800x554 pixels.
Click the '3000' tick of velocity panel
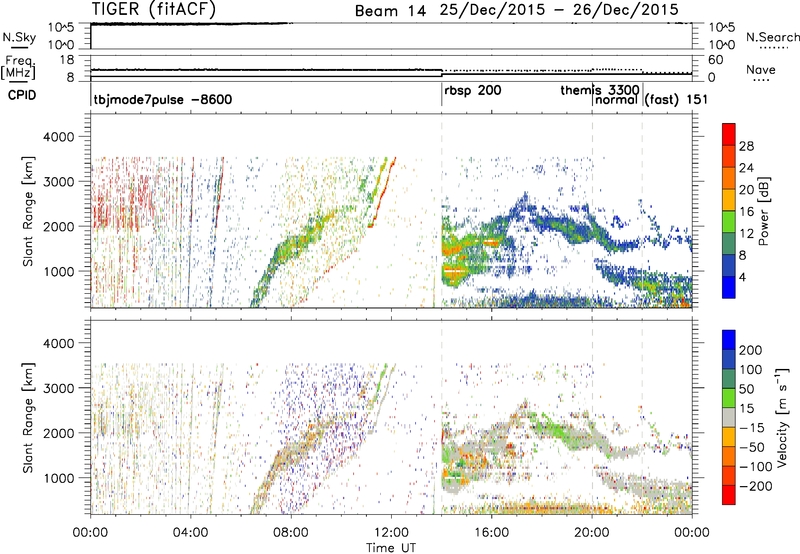[61, 388]
